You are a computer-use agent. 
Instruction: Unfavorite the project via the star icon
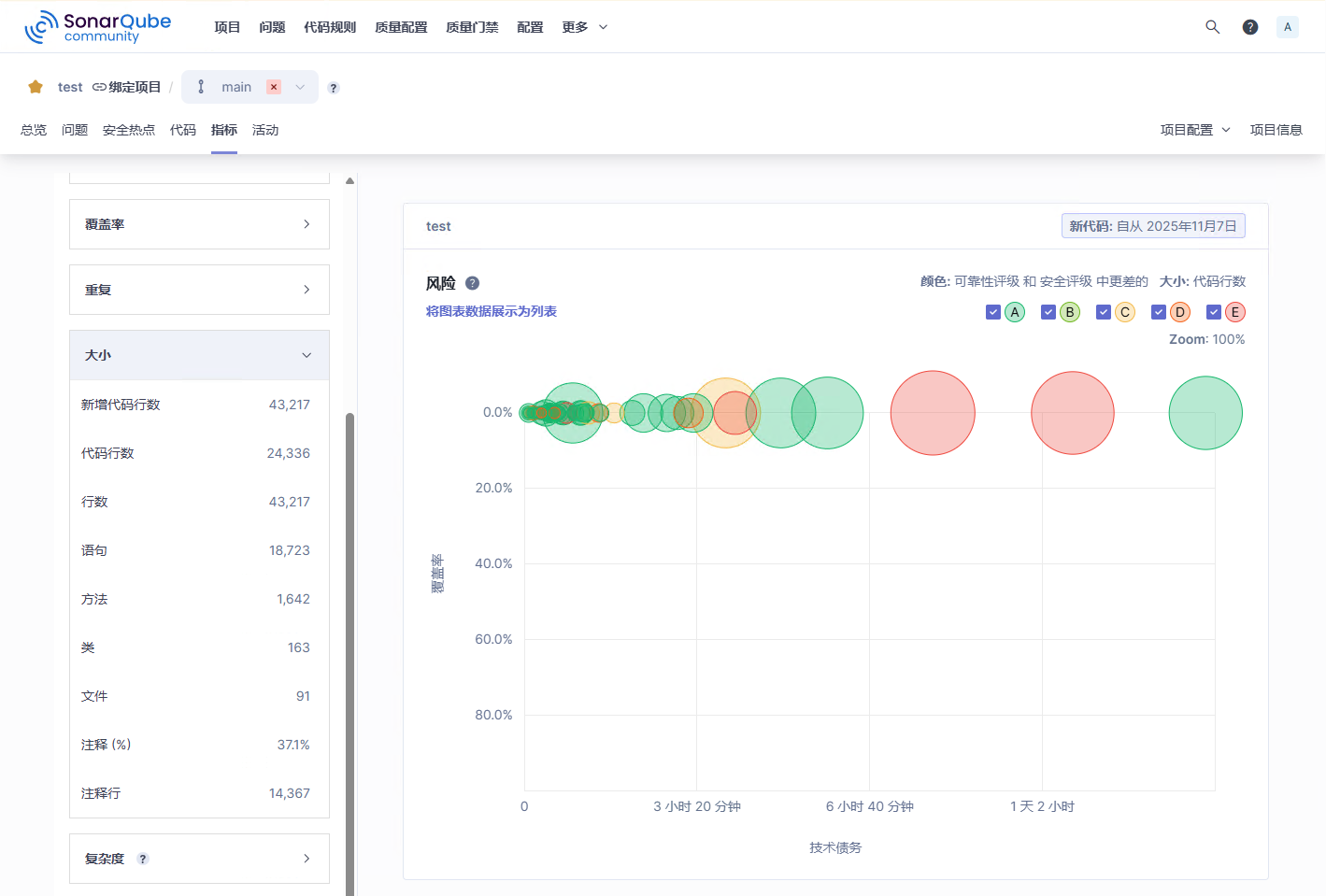[35, 86]
